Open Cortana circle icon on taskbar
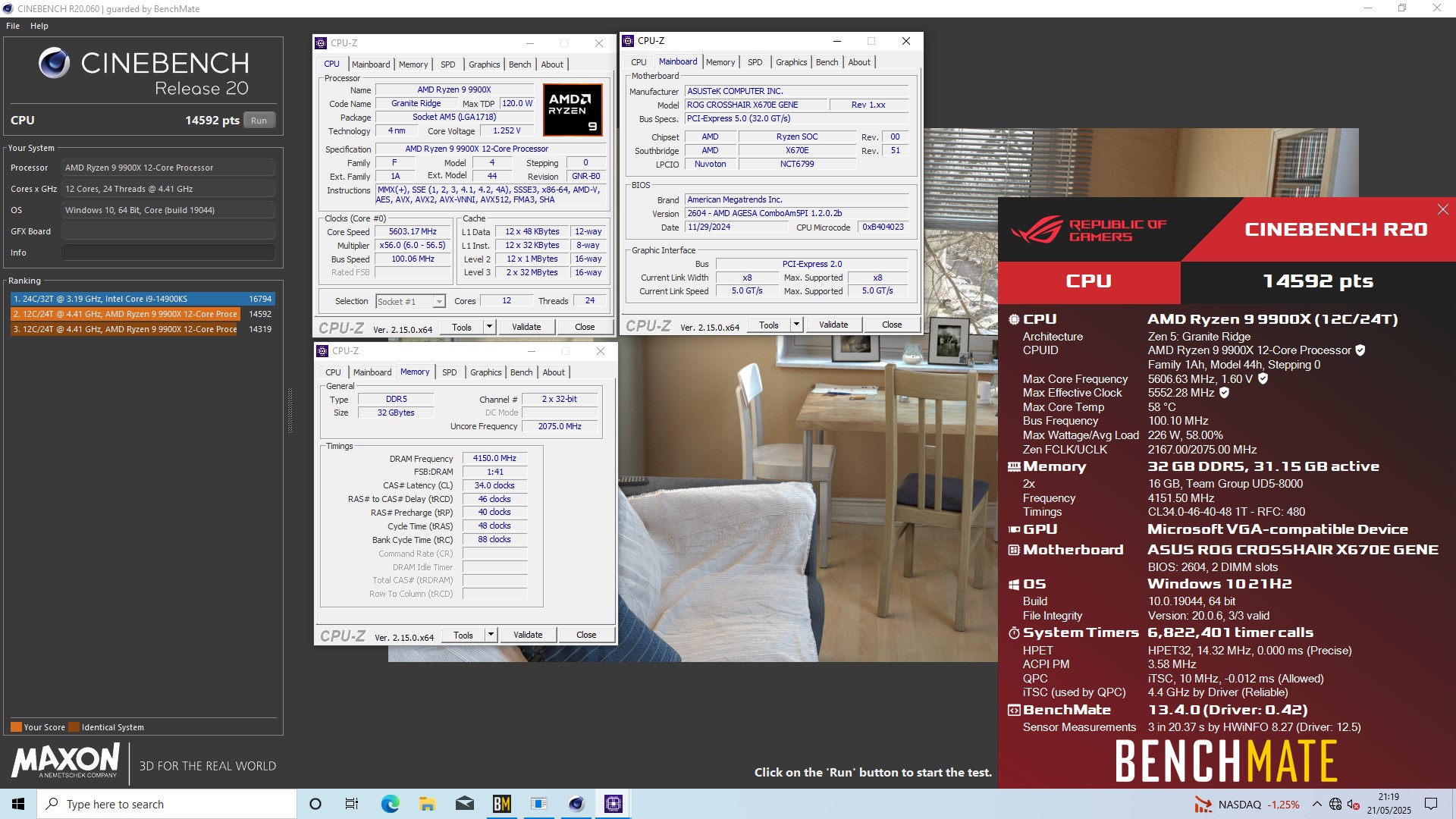 315,804
